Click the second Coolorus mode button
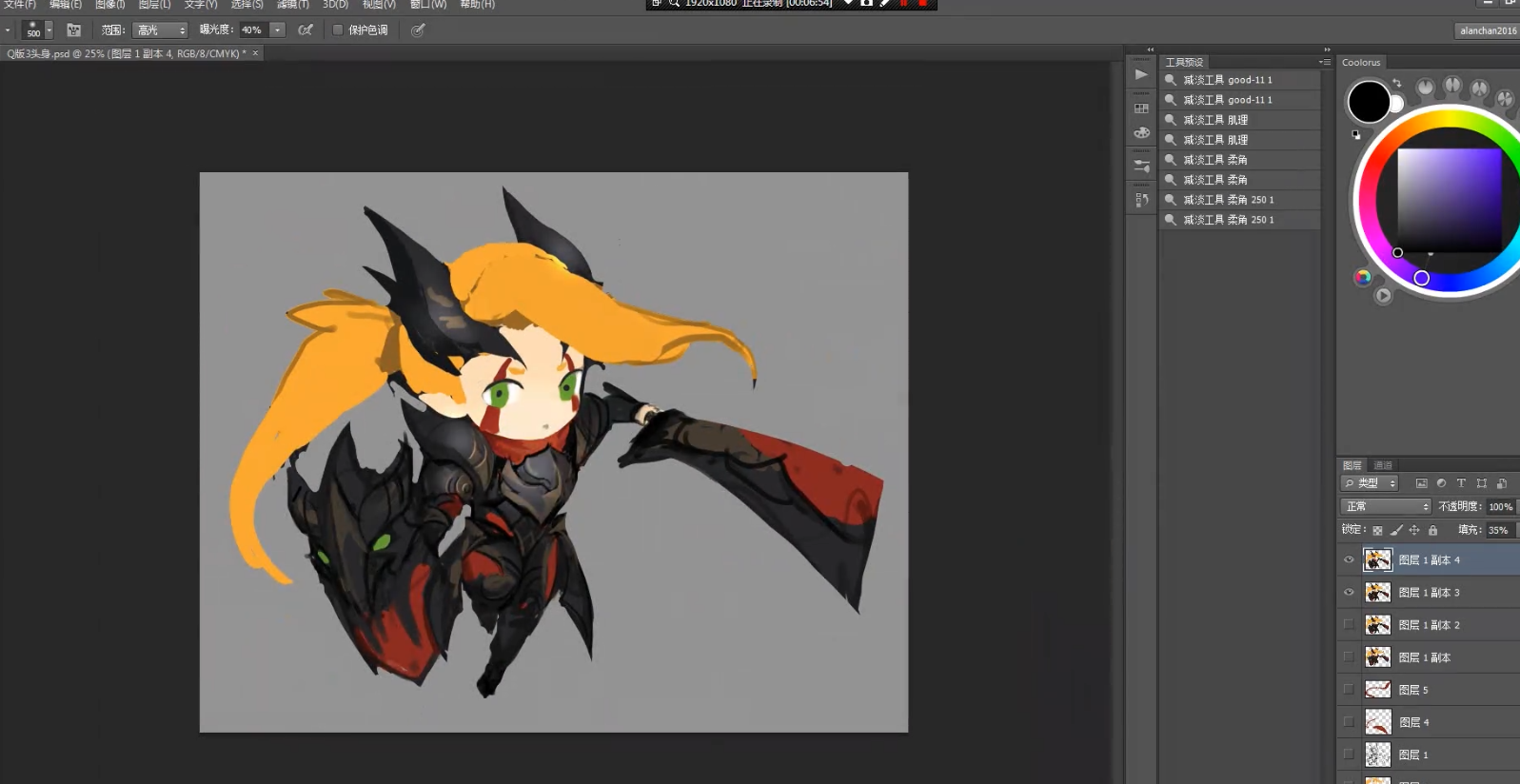 (x=1452, y=86)
